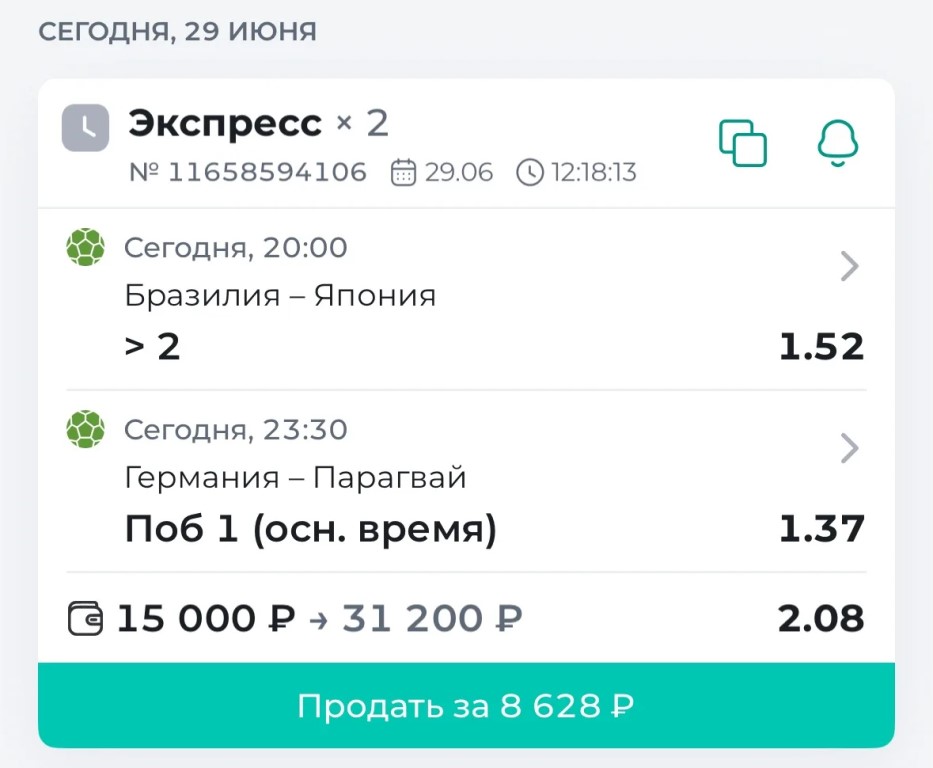Image resolution: width=933 pixels, height=768 pixels.
Task: Open the Германия – Парагвай match title
Action: [x=295, y=478]
